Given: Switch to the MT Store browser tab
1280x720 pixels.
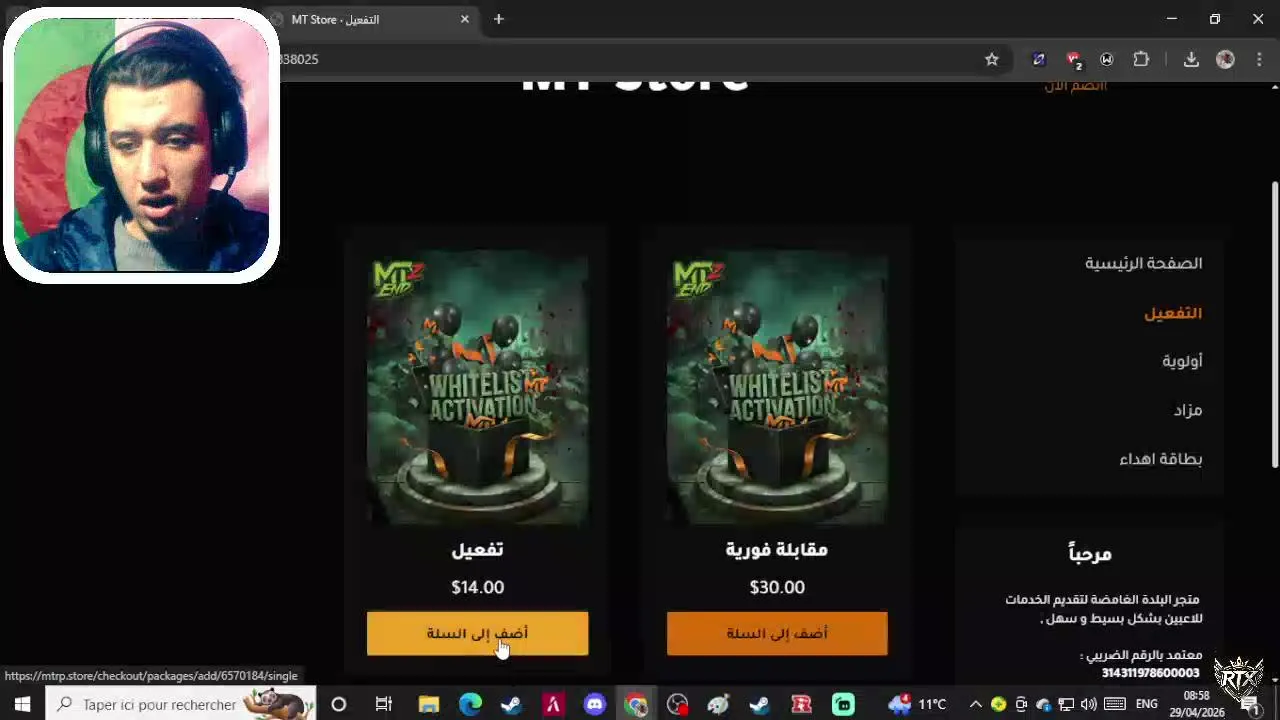Looking at the screenshot, I should point(370,19).
